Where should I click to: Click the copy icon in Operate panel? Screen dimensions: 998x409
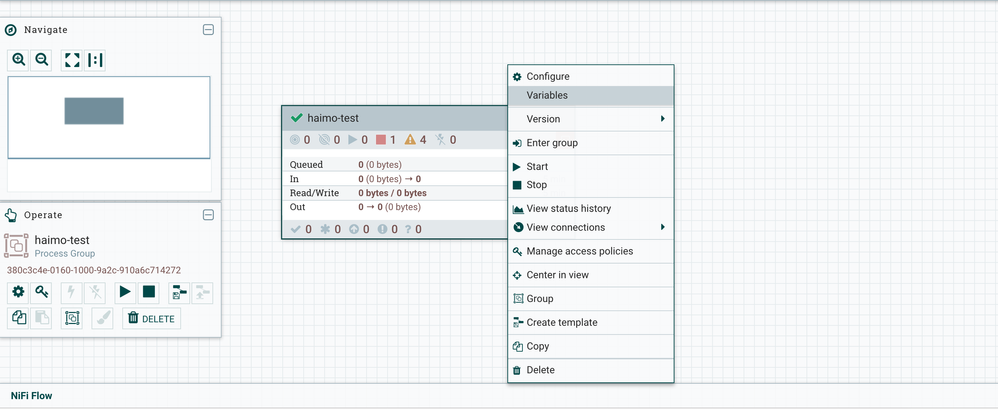coord(18,318)
